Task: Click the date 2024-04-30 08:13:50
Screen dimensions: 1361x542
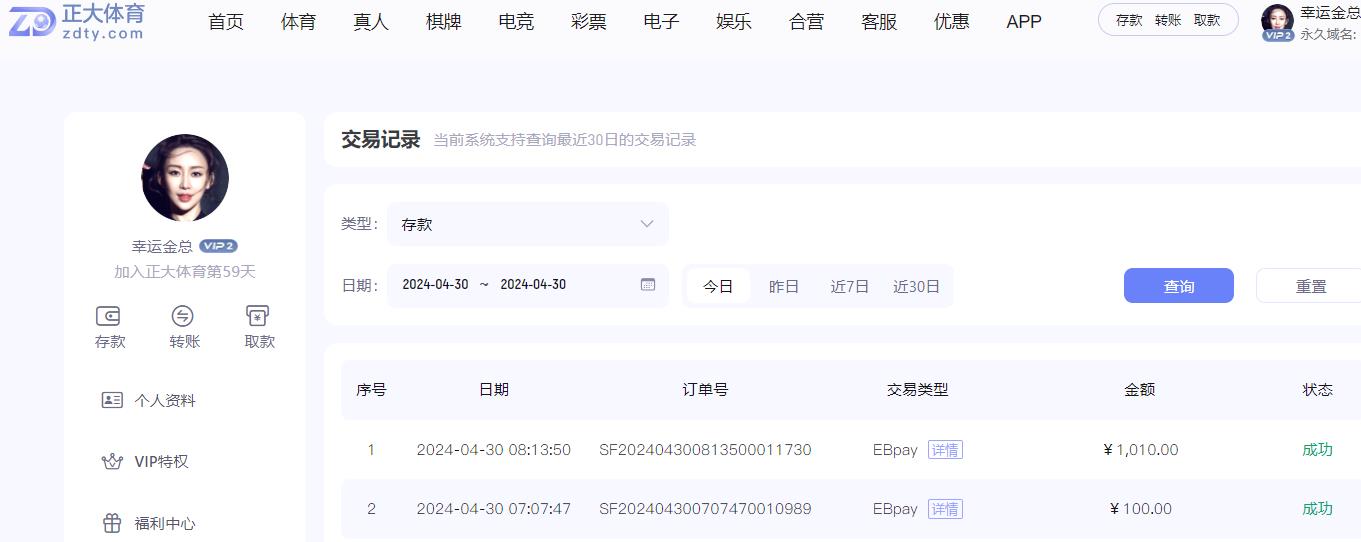Action: (494, 450)
